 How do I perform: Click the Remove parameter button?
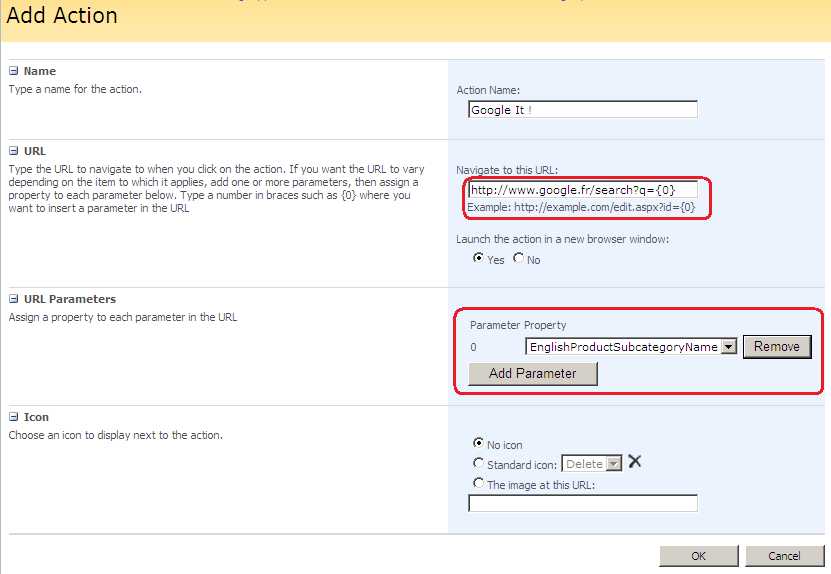[777, 346]
